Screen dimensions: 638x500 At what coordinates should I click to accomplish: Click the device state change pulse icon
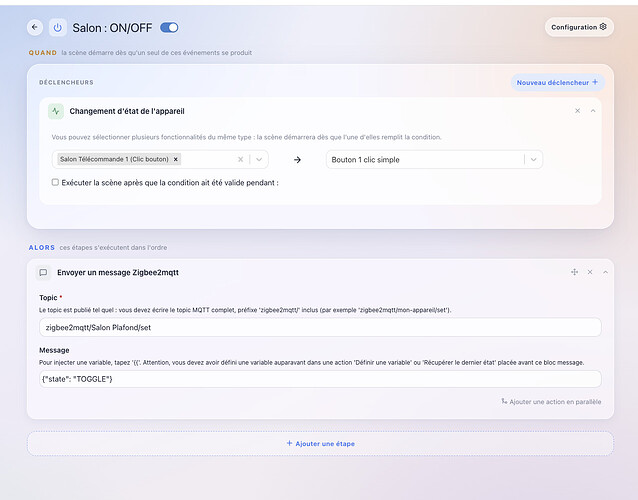[x=56, y=111]
